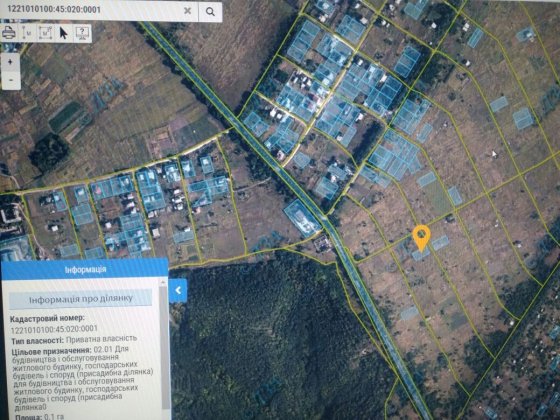Viewport: 560px width, 420px height.
Task: Click the information panel scrollbar
Action: tap(165, 346)
